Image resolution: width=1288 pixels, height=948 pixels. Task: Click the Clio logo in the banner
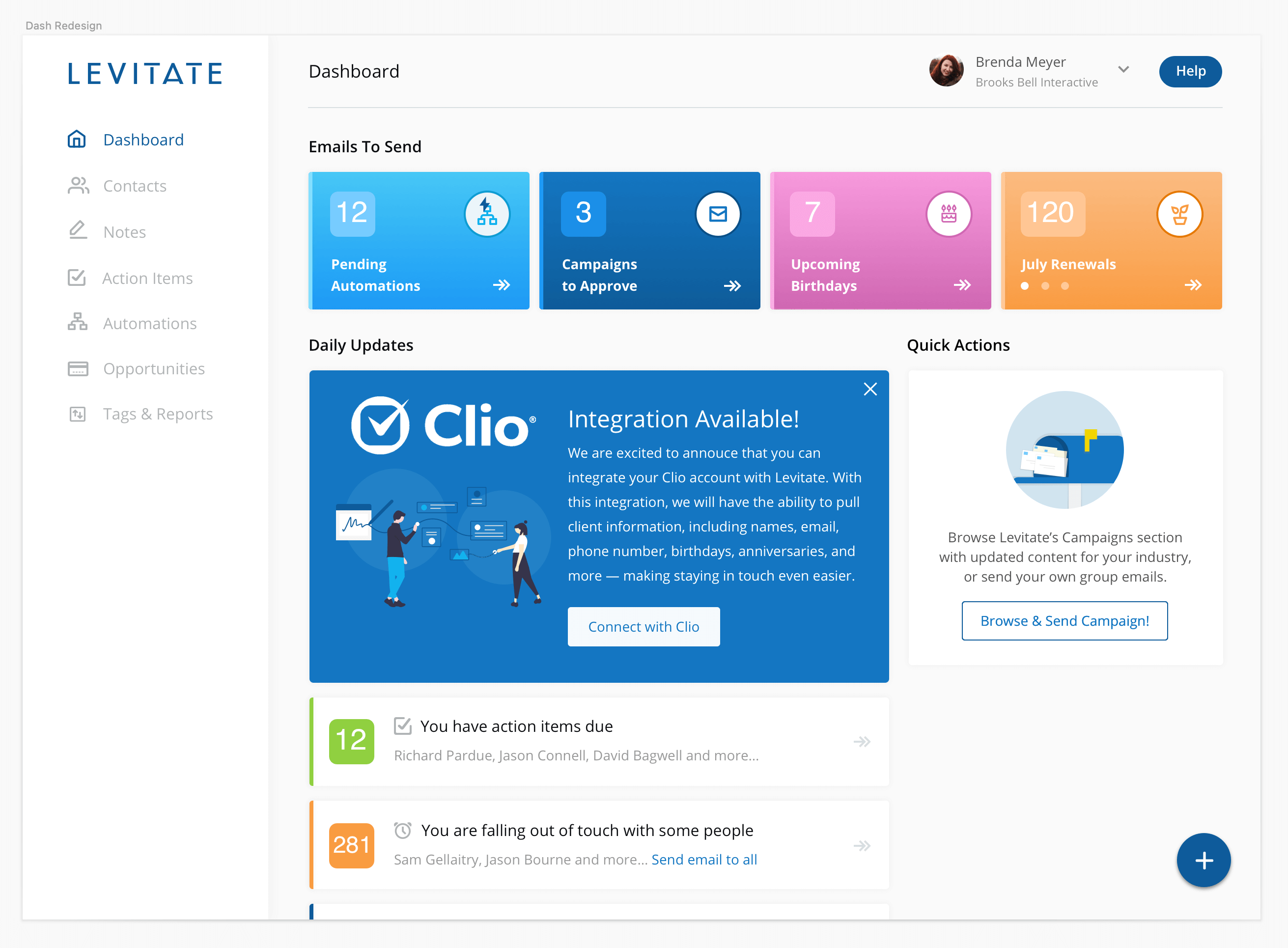click(444, 425)
